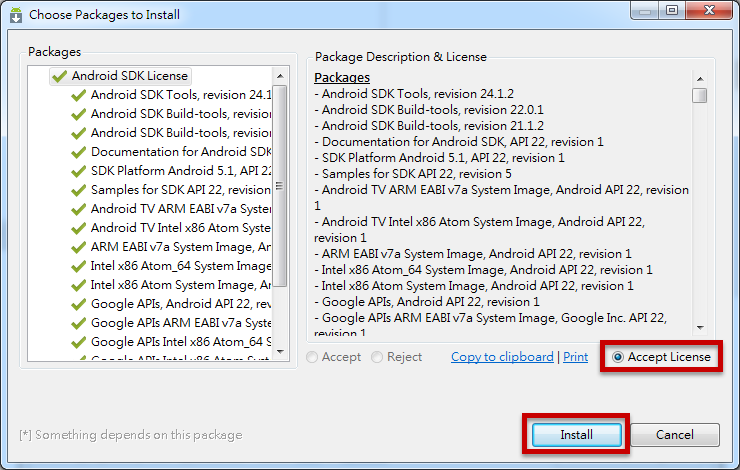The image size is (740, 470).
Task: Click checkmark beside Google APIs, Android API 22
Action: point(78,304)
